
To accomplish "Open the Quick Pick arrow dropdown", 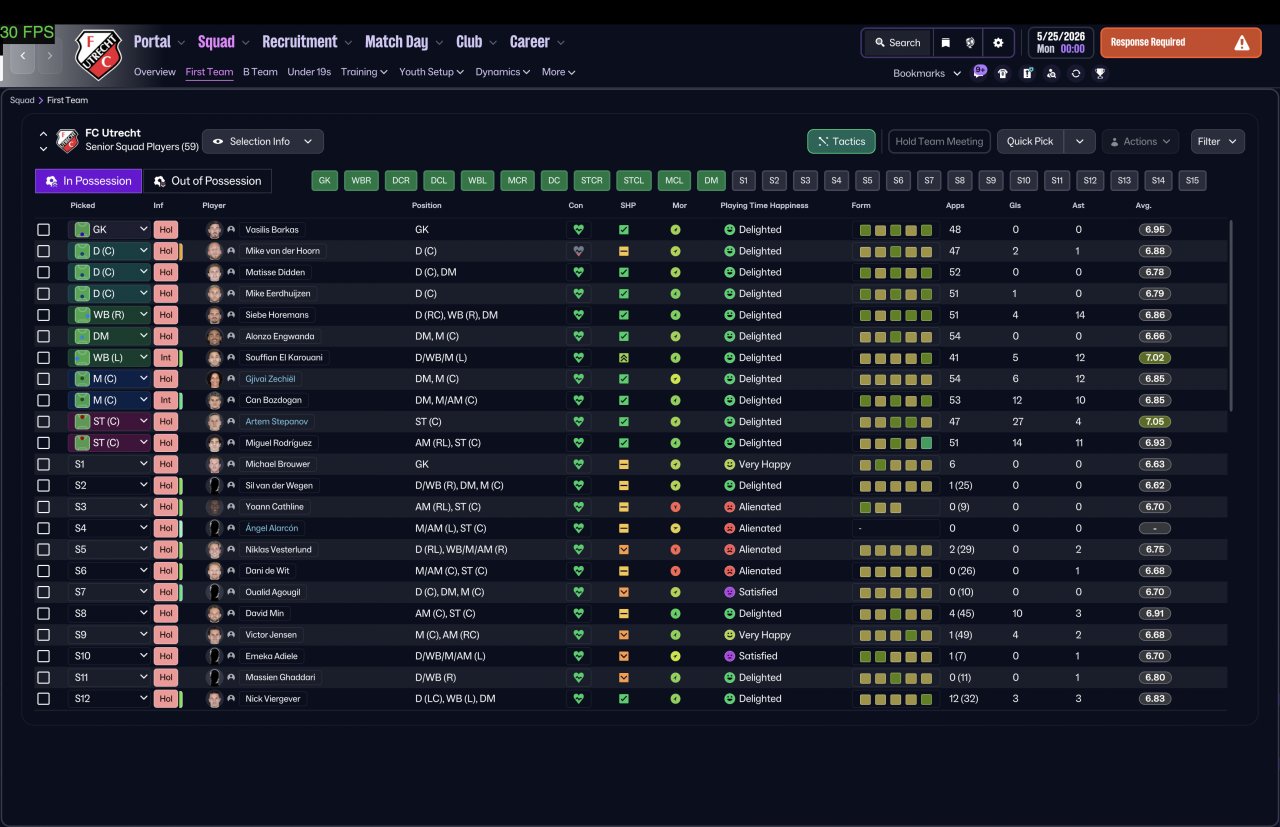I will coord(1079,141).
